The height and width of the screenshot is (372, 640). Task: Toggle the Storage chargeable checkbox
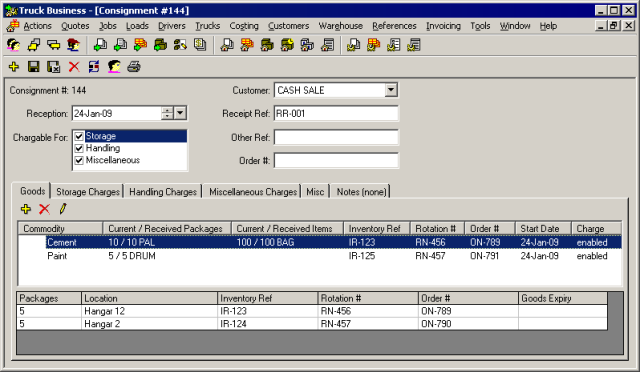point(79,136)
